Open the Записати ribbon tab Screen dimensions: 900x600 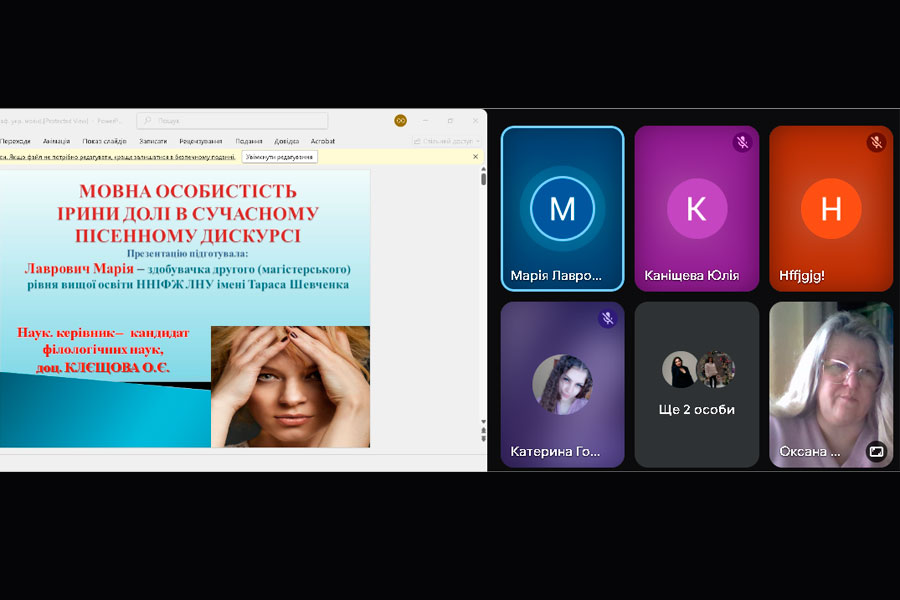[x=153, y=141]
